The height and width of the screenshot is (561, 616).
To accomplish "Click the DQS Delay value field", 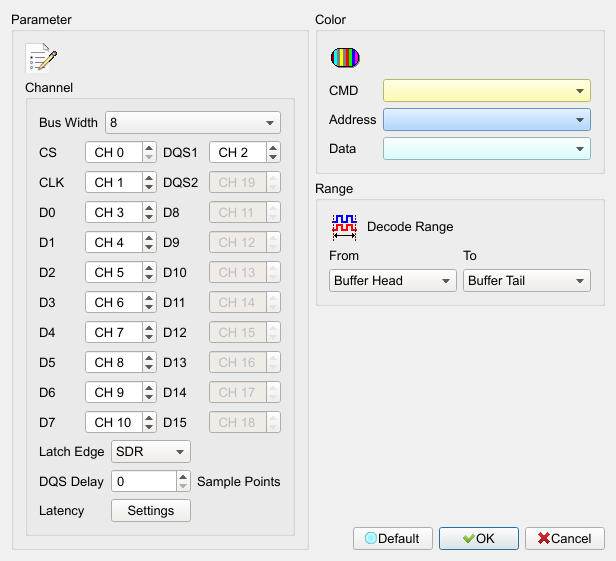I will (144, 481).
